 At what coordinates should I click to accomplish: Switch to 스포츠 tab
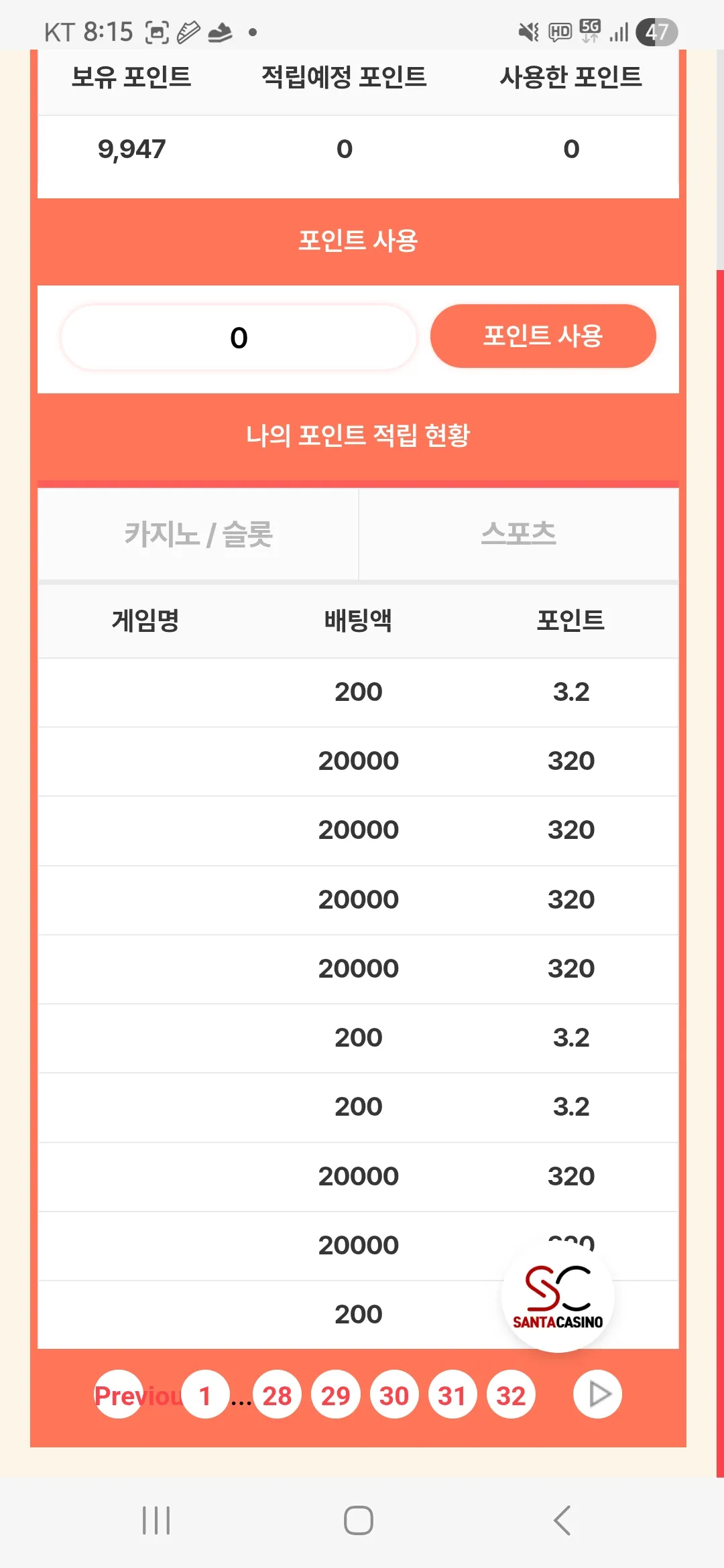pyautogui.click(x=519, y=534)
